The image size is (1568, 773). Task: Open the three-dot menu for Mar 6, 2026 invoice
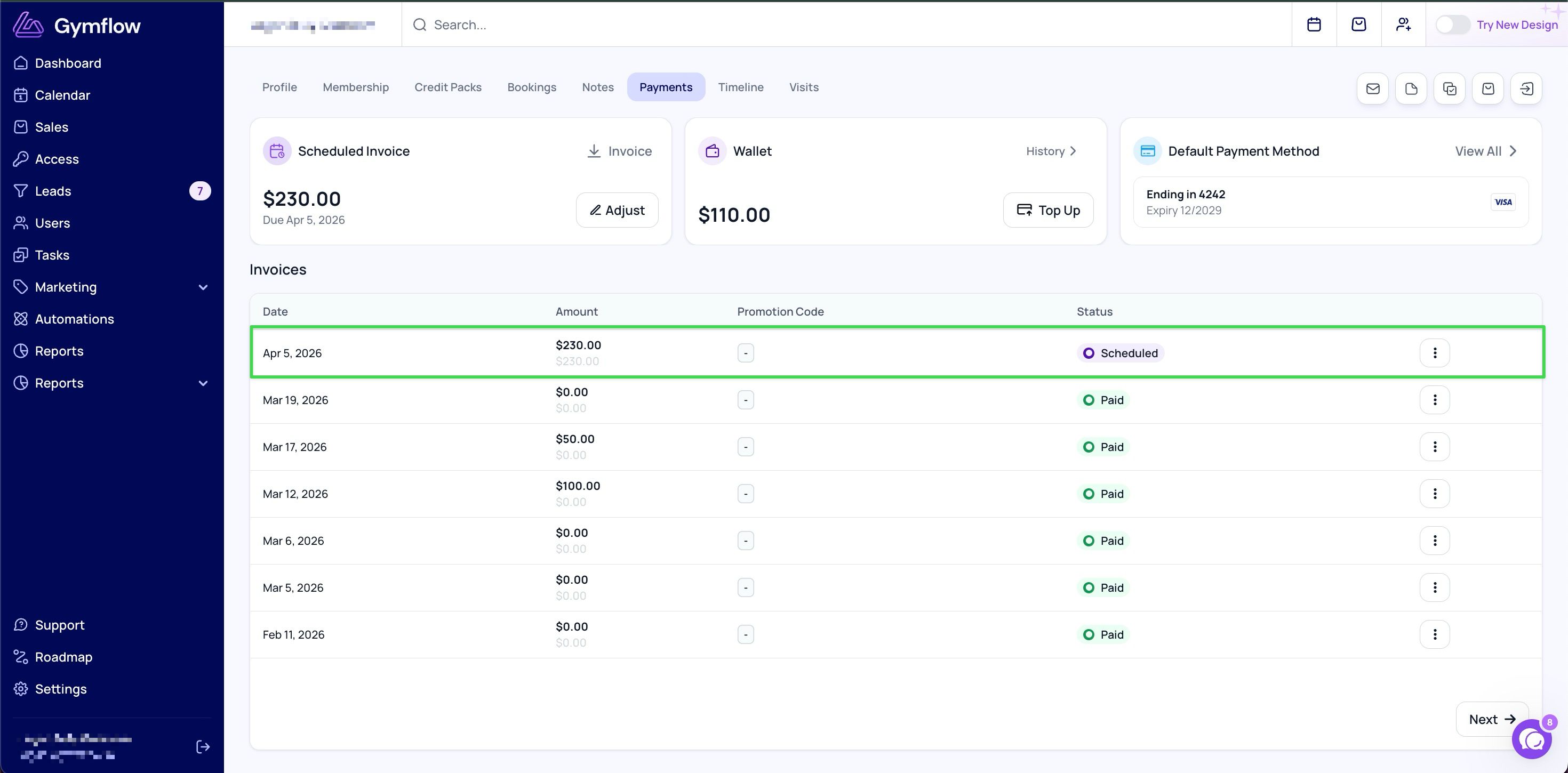[1435, 541]
